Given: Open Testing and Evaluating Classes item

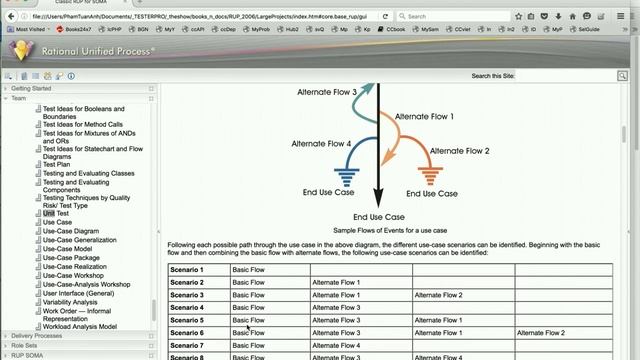Looking at the screenshot, I should (89, 173).
